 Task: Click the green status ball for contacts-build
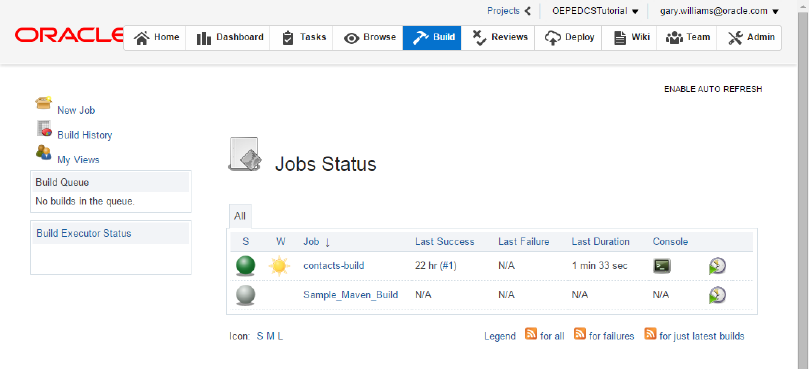pyautogui.click(x=246, y=265)
